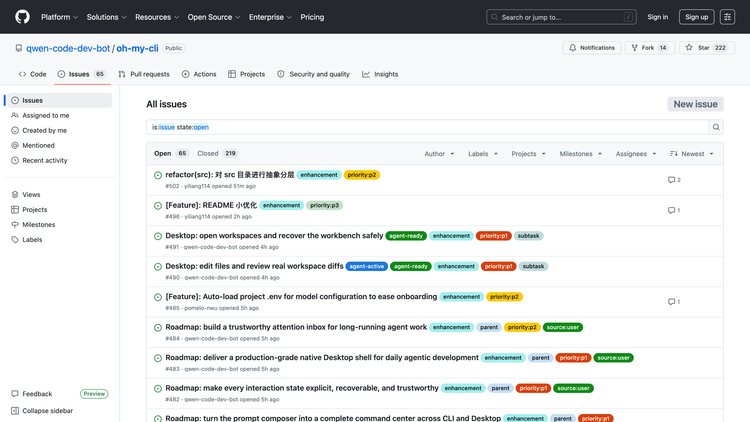Click the Collapse sidebar icon

pyautogui.click(x=15, y=411)
